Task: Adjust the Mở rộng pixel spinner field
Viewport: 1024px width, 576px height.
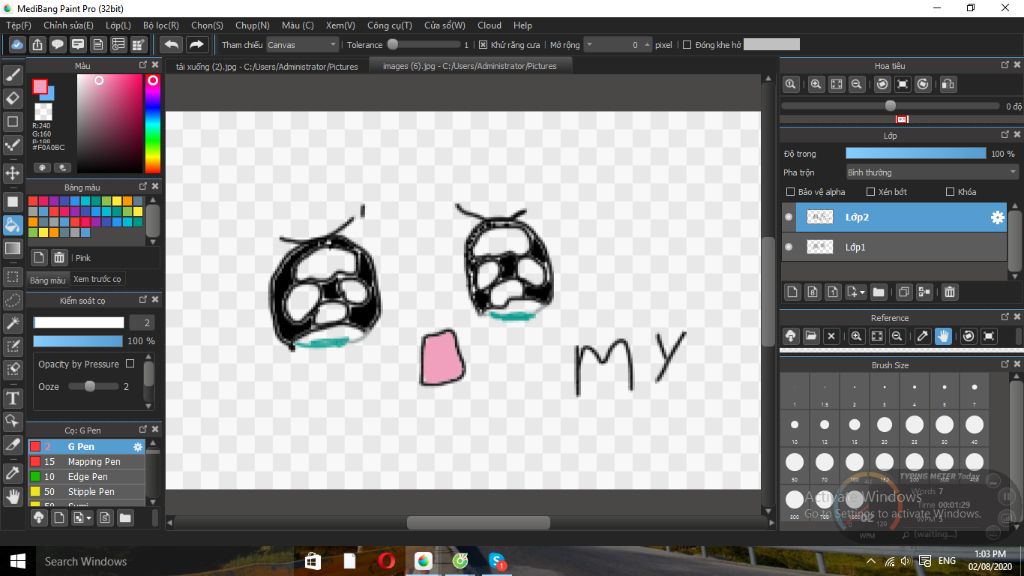Action: click(617, 45)
